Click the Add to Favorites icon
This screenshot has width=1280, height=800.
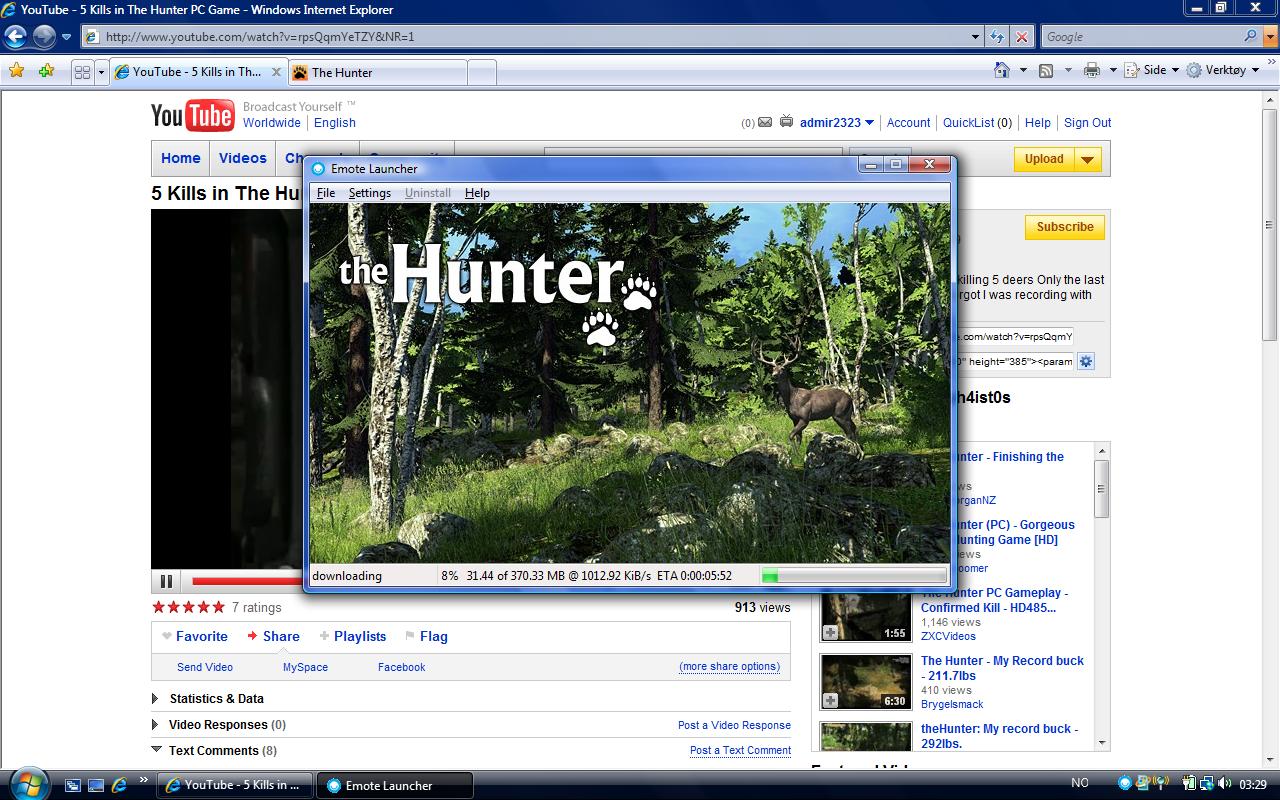tap(45, 71)
